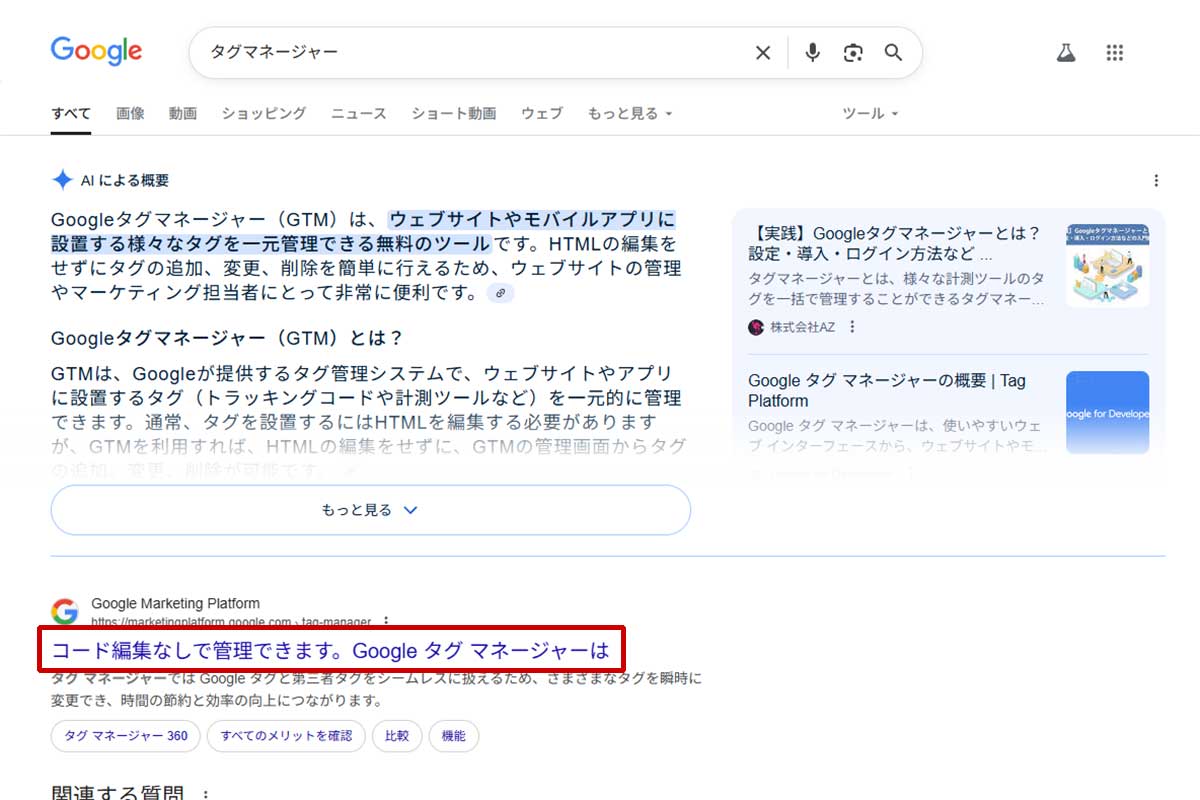The width and height of the screenshot is (1200, 800).
Task: Open three-dot menu beside marketingplatform URL
Action: point(387,621)
